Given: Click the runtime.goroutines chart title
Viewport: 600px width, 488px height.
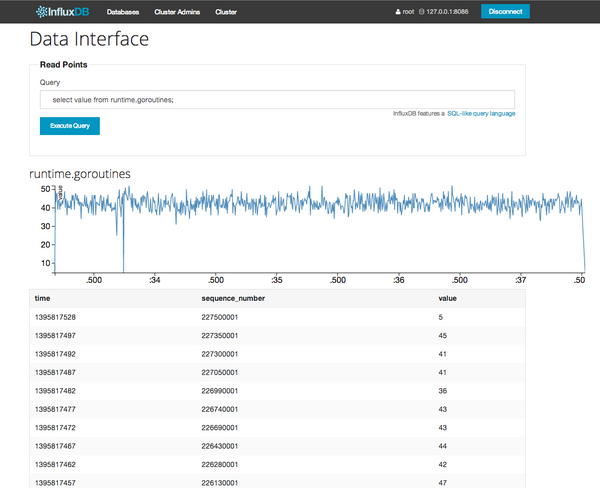Looking at the screenshot, I should click(x=80, y=174).
